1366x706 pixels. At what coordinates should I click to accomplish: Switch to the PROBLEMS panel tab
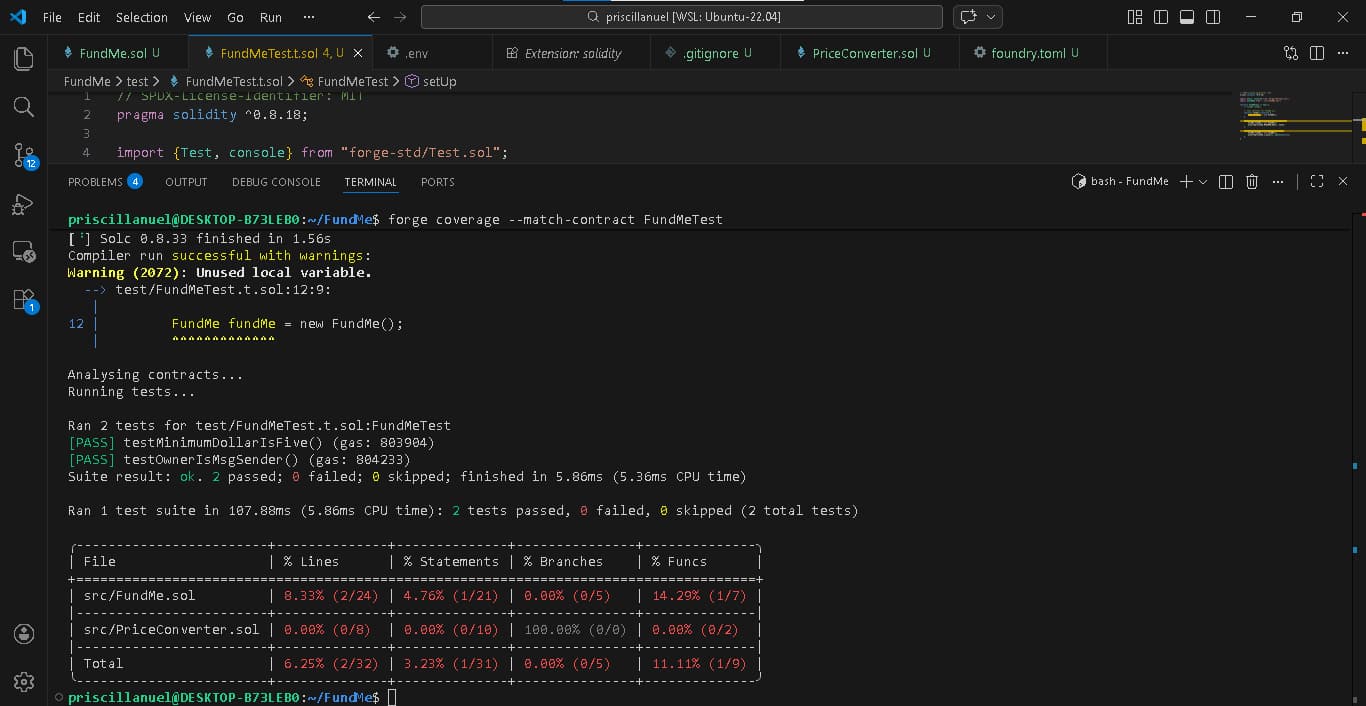[95, 182]
